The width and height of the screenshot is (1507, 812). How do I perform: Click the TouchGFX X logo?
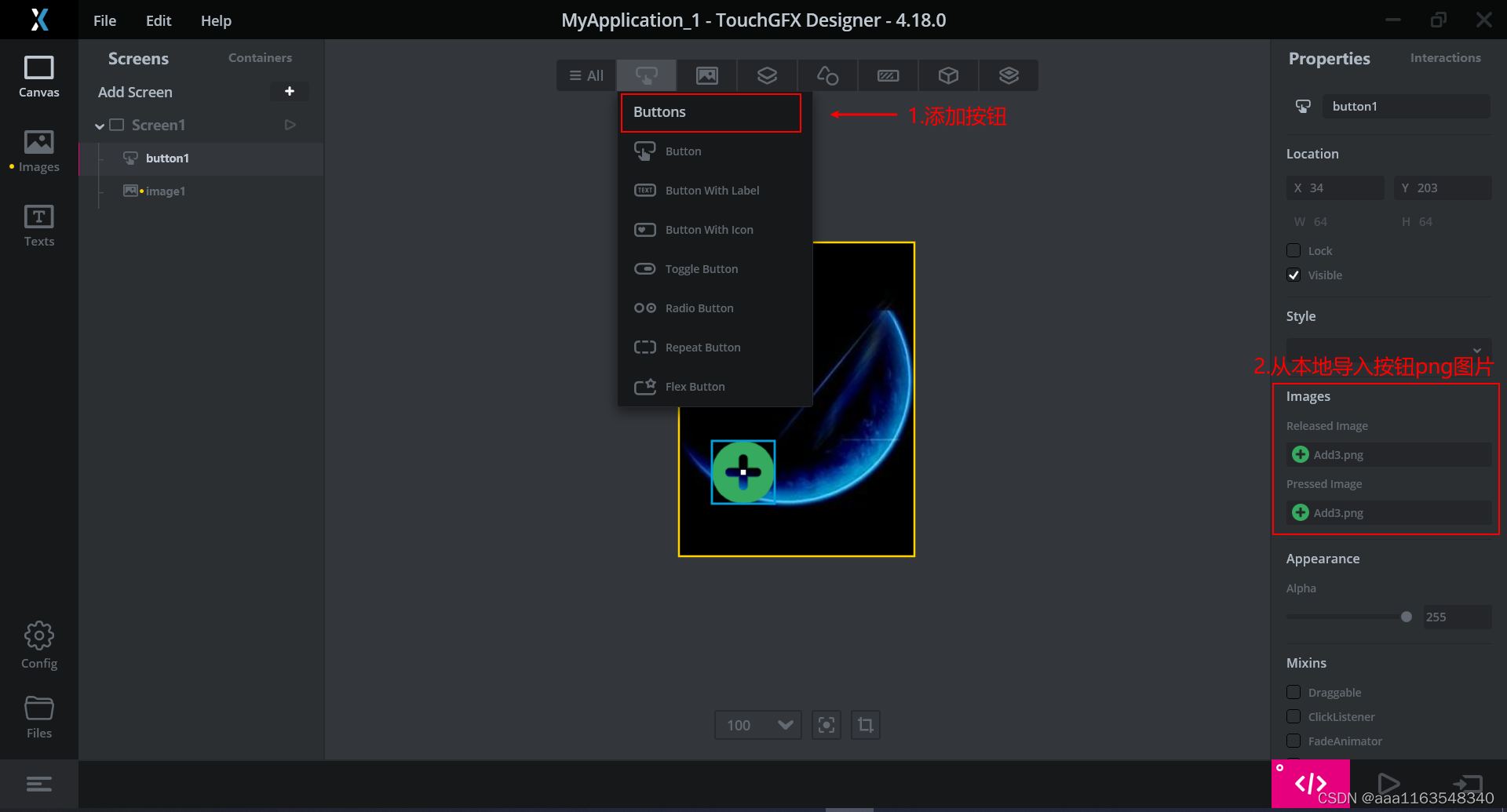point(39,20)
